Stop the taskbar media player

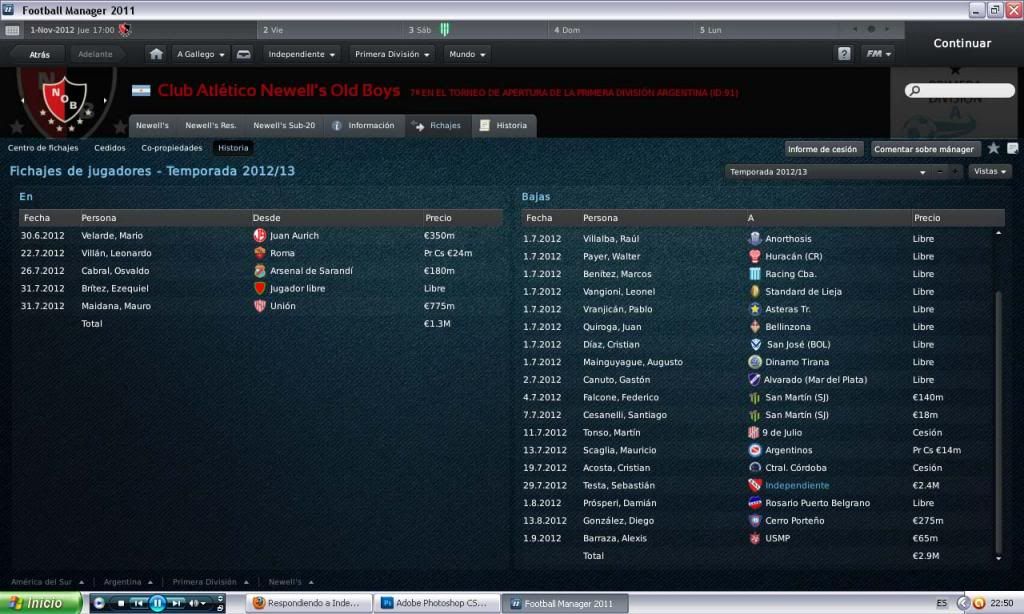121,604
